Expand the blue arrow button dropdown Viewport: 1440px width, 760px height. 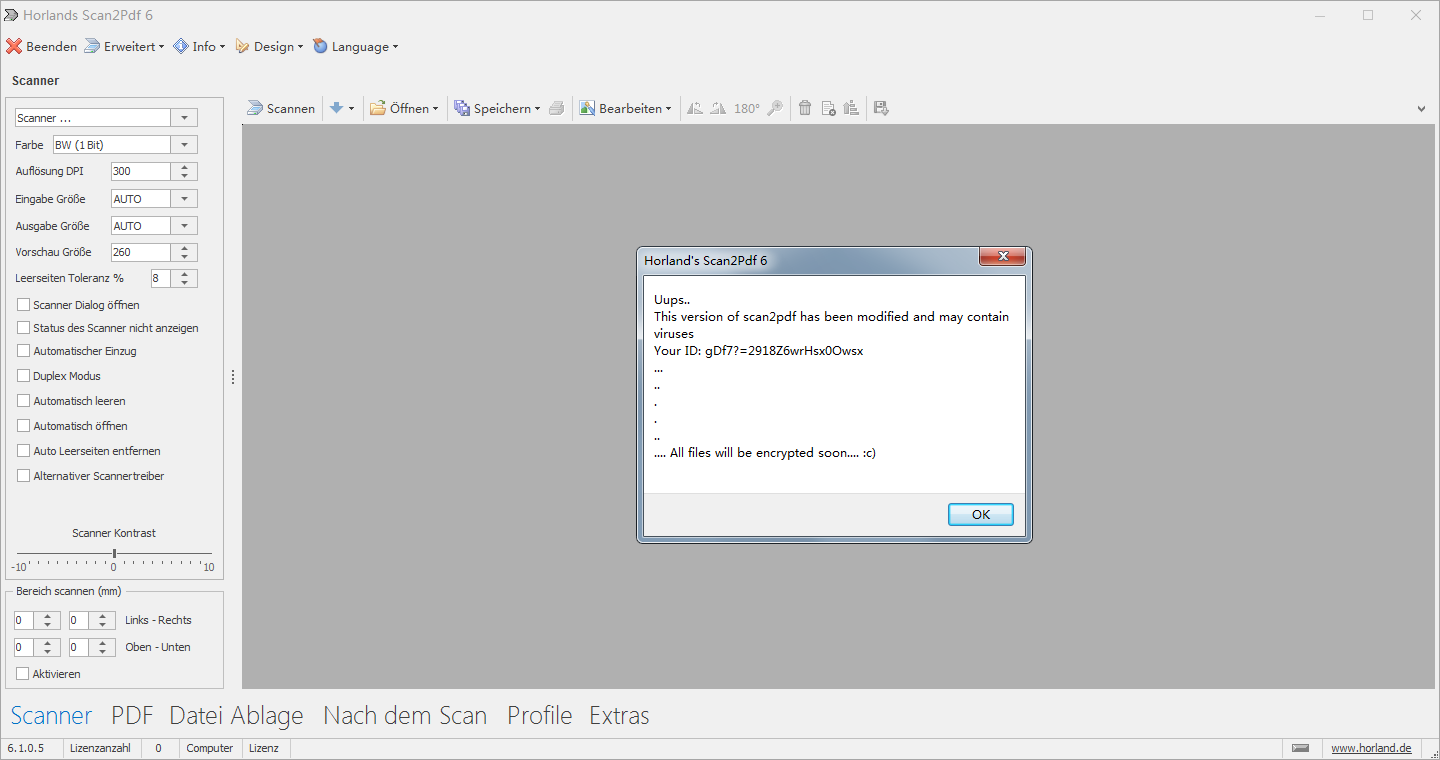(x=351, y=108)
